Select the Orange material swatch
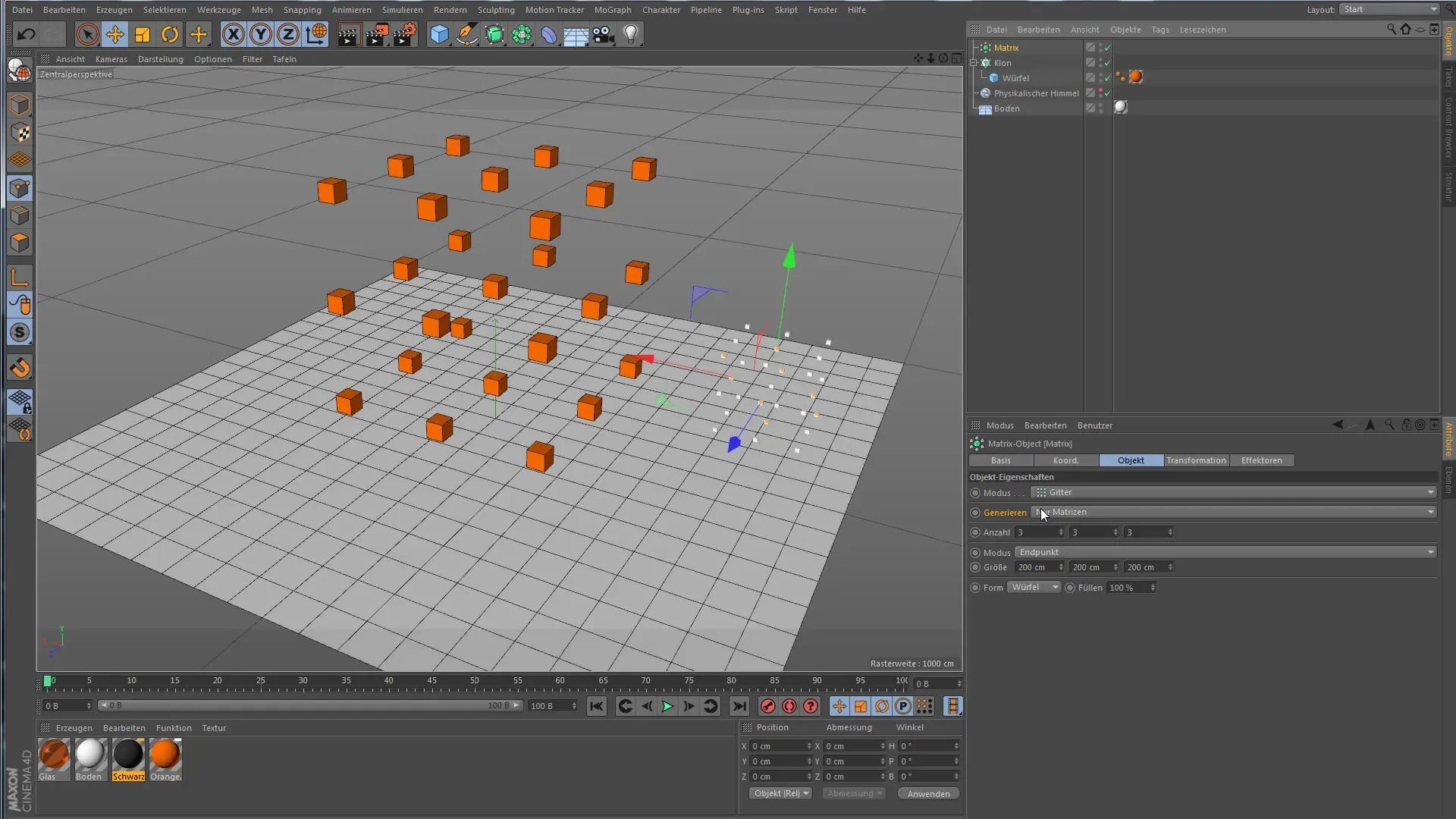 [165, 755]
